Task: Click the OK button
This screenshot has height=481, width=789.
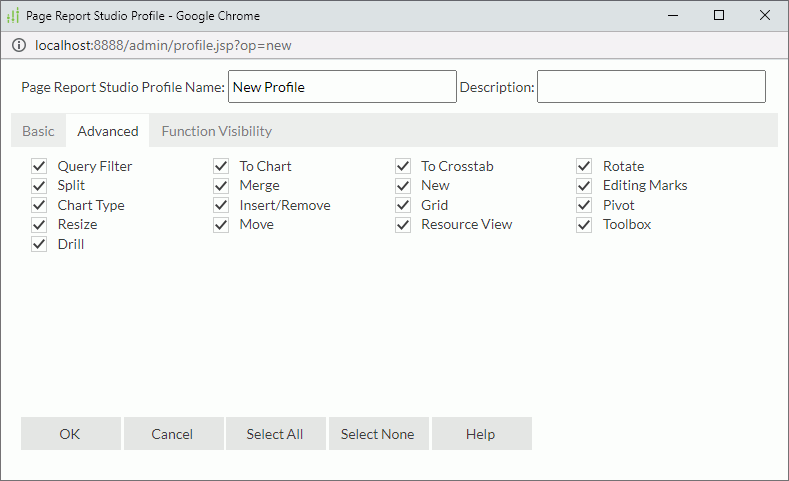Action: click(70, 434)
